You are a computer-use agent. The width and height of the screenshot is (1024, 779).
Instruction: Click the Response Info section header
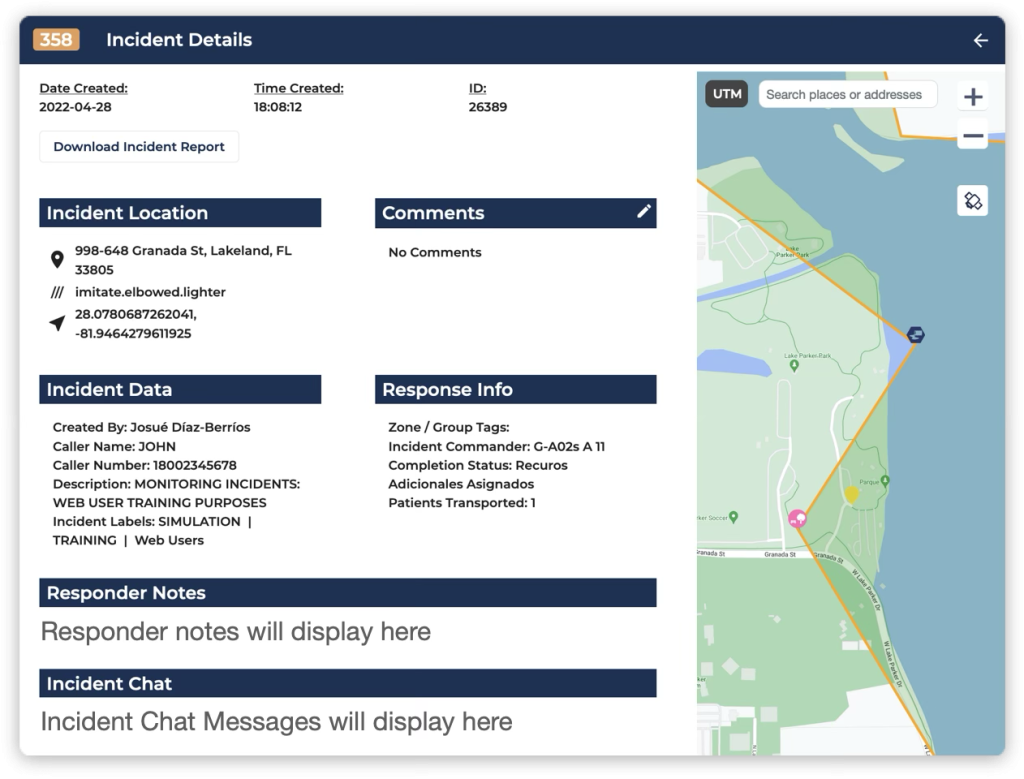[x=516, y=389]
